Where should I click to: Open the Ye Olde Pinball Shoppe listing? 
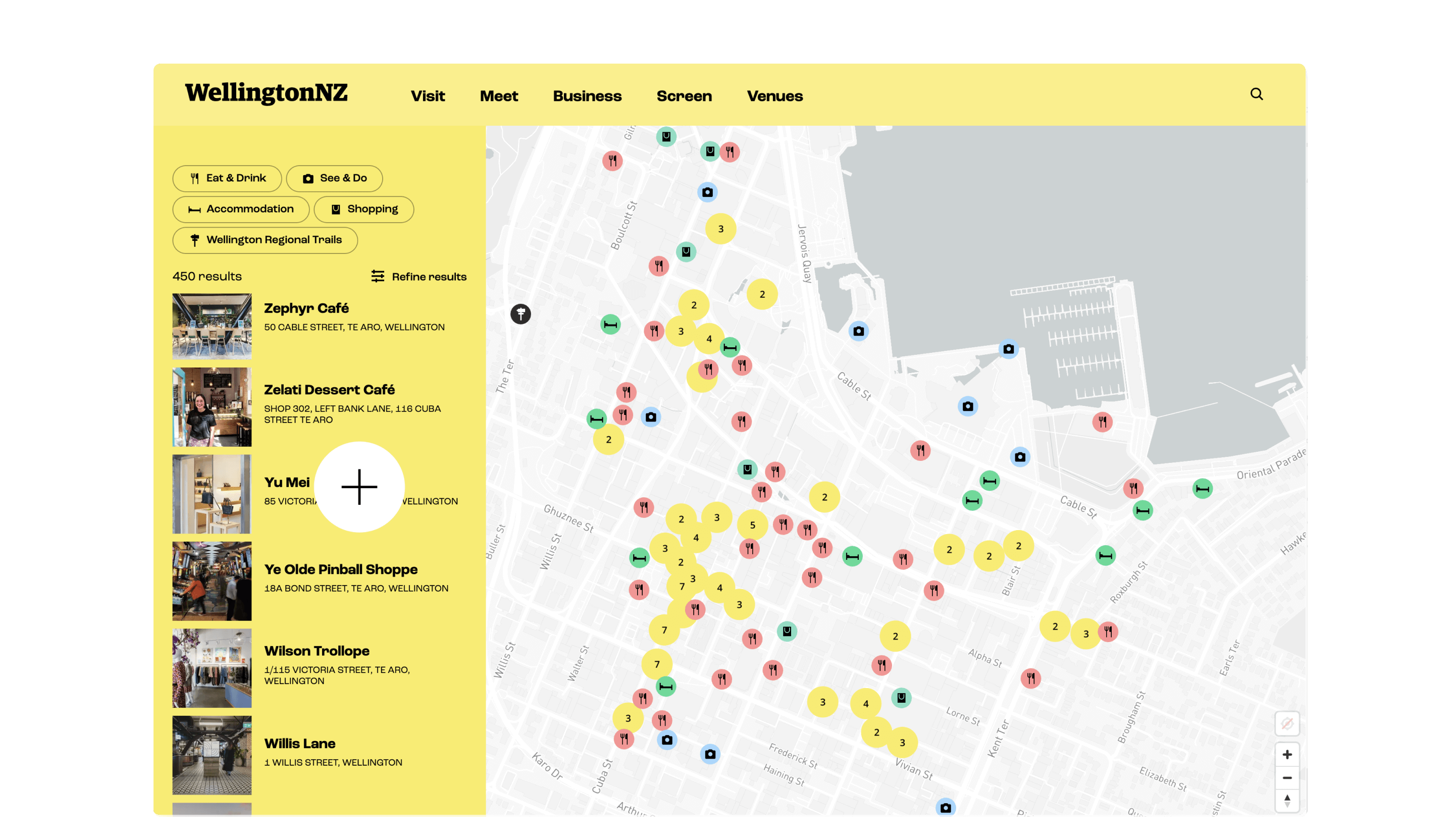[340, 569]
